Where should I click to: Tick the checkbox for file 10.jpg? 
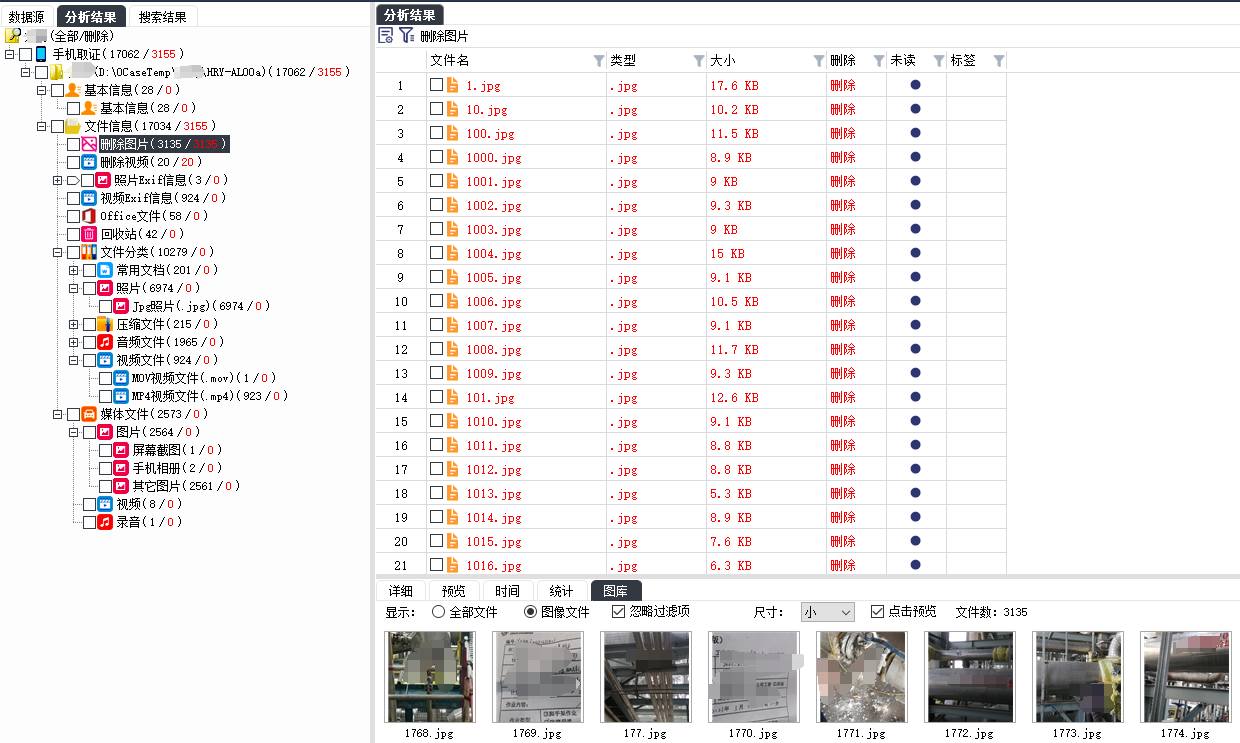coord(436,109)
